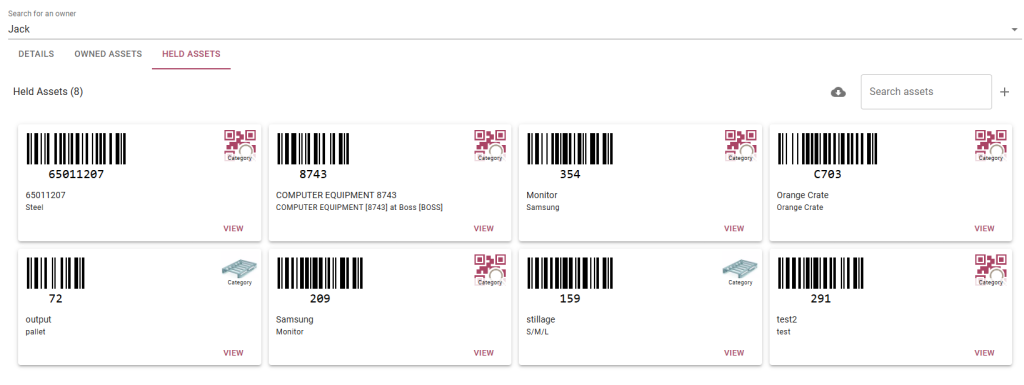The image size is (1024, 385).
Task: Click the plus icon beside Search assets
Action: (x=1004, y=92)
